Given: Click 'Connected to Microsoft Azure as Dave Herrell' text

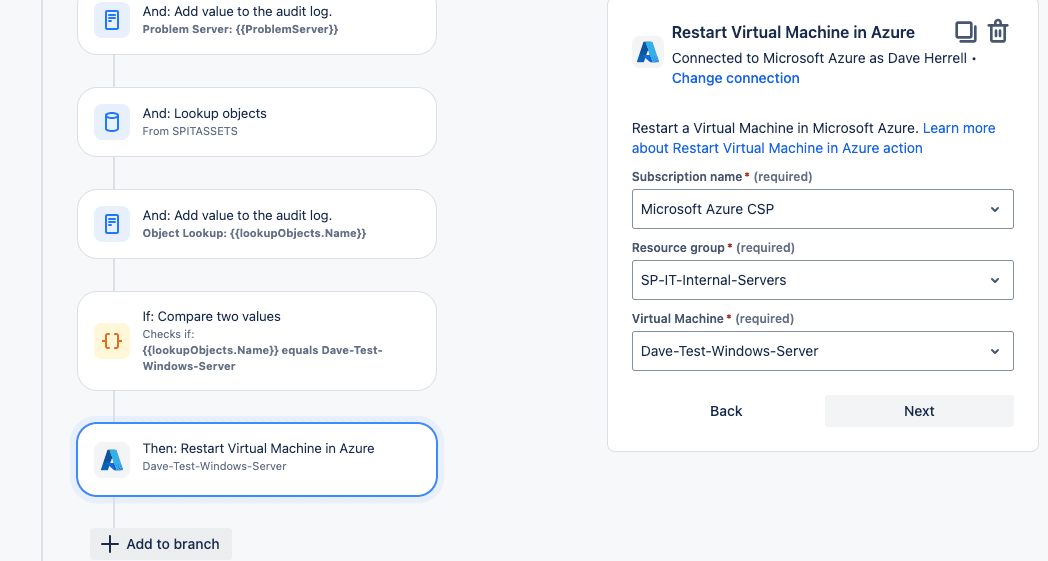Looking at the screenshot, I should tap(819, 58).
